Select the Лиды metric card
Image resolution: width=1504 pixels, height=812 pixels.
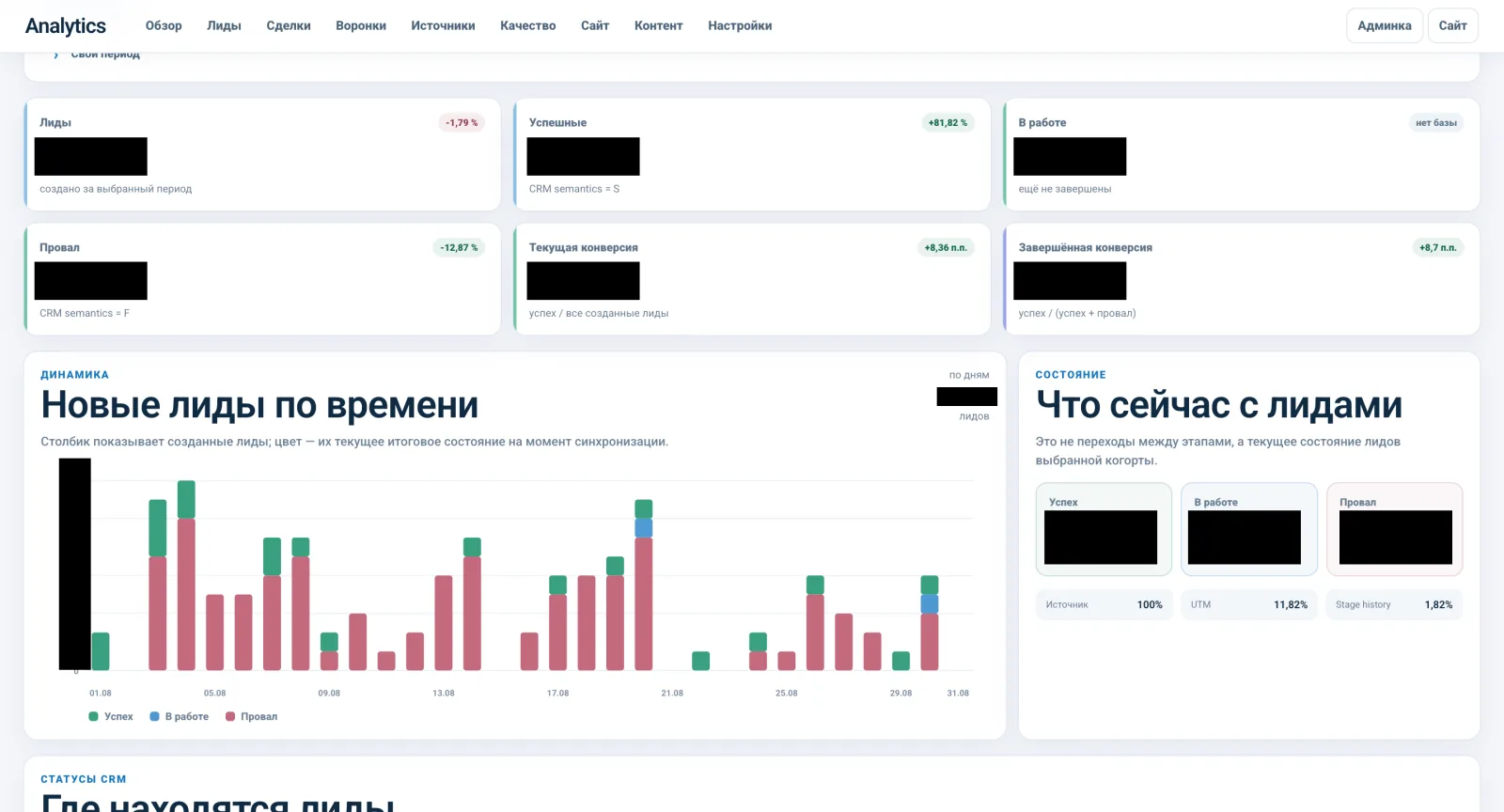pyautogui.click(x=262, y=154)
